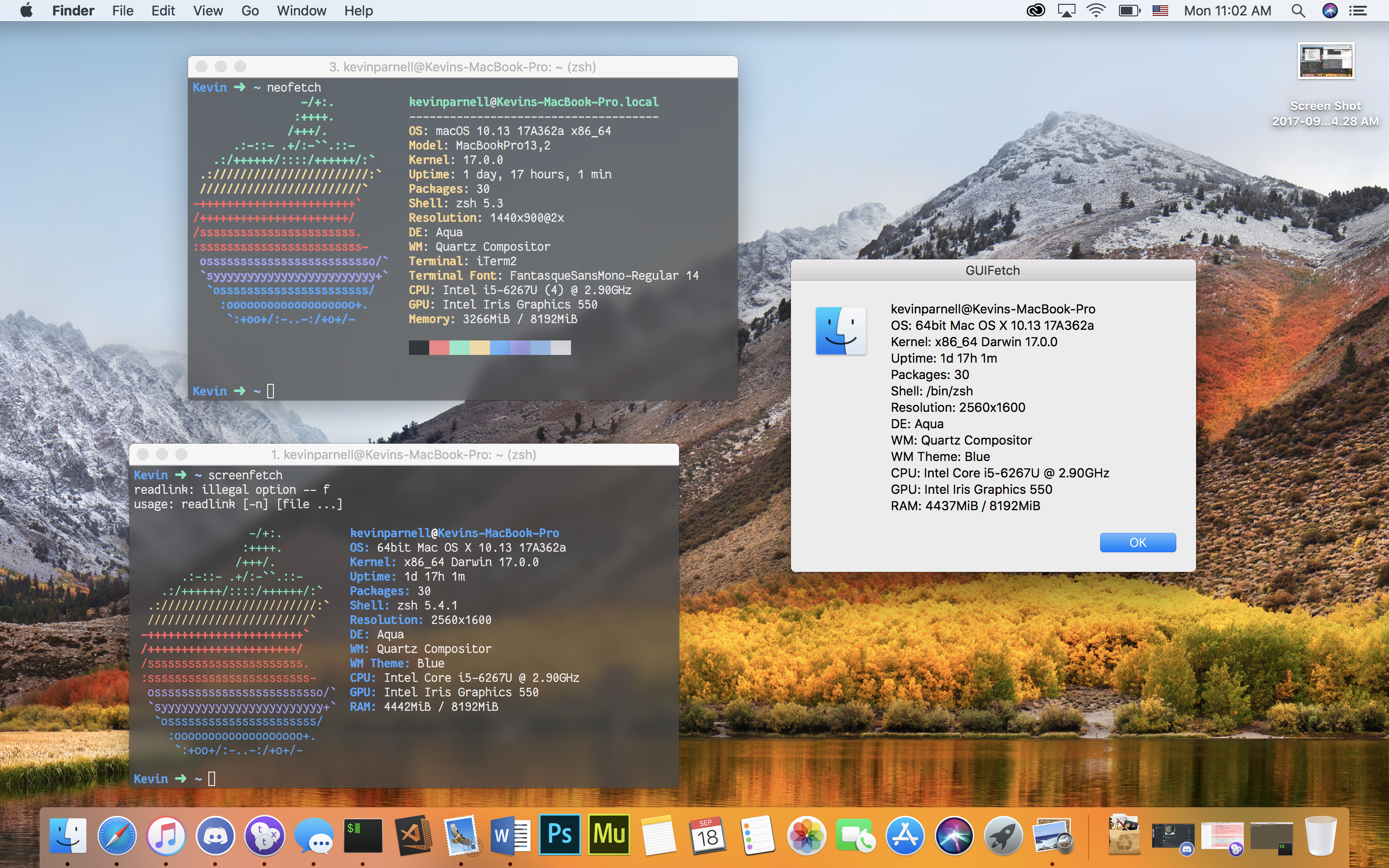The height and width of the screenshot is (868, 1389).
Task: Restore the minimized iTerm window from dock
Action: coord(1271,837)
